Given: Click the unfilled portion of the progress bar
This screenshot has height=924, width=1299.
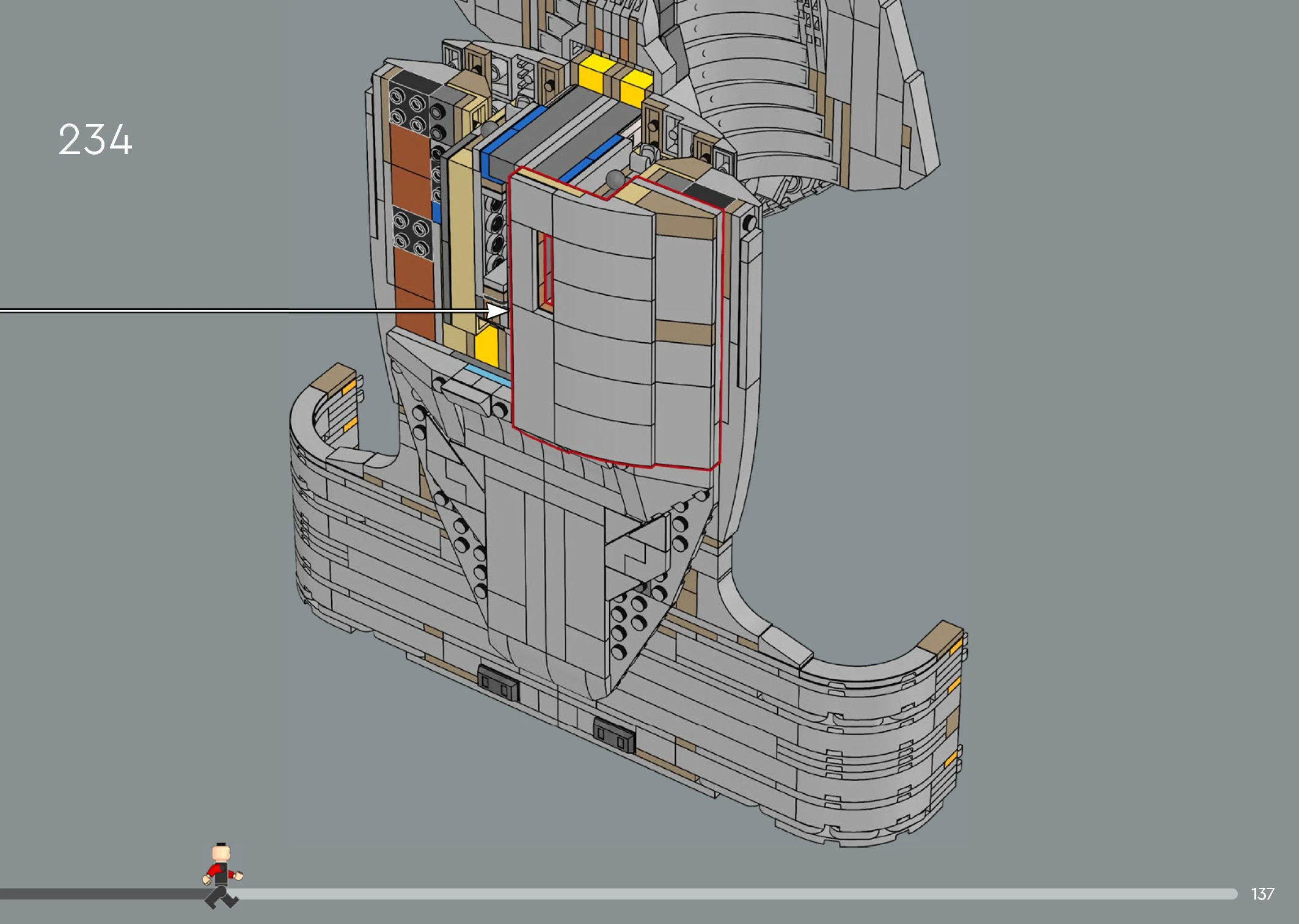Looking at the screenshot, I should (733, 894).
